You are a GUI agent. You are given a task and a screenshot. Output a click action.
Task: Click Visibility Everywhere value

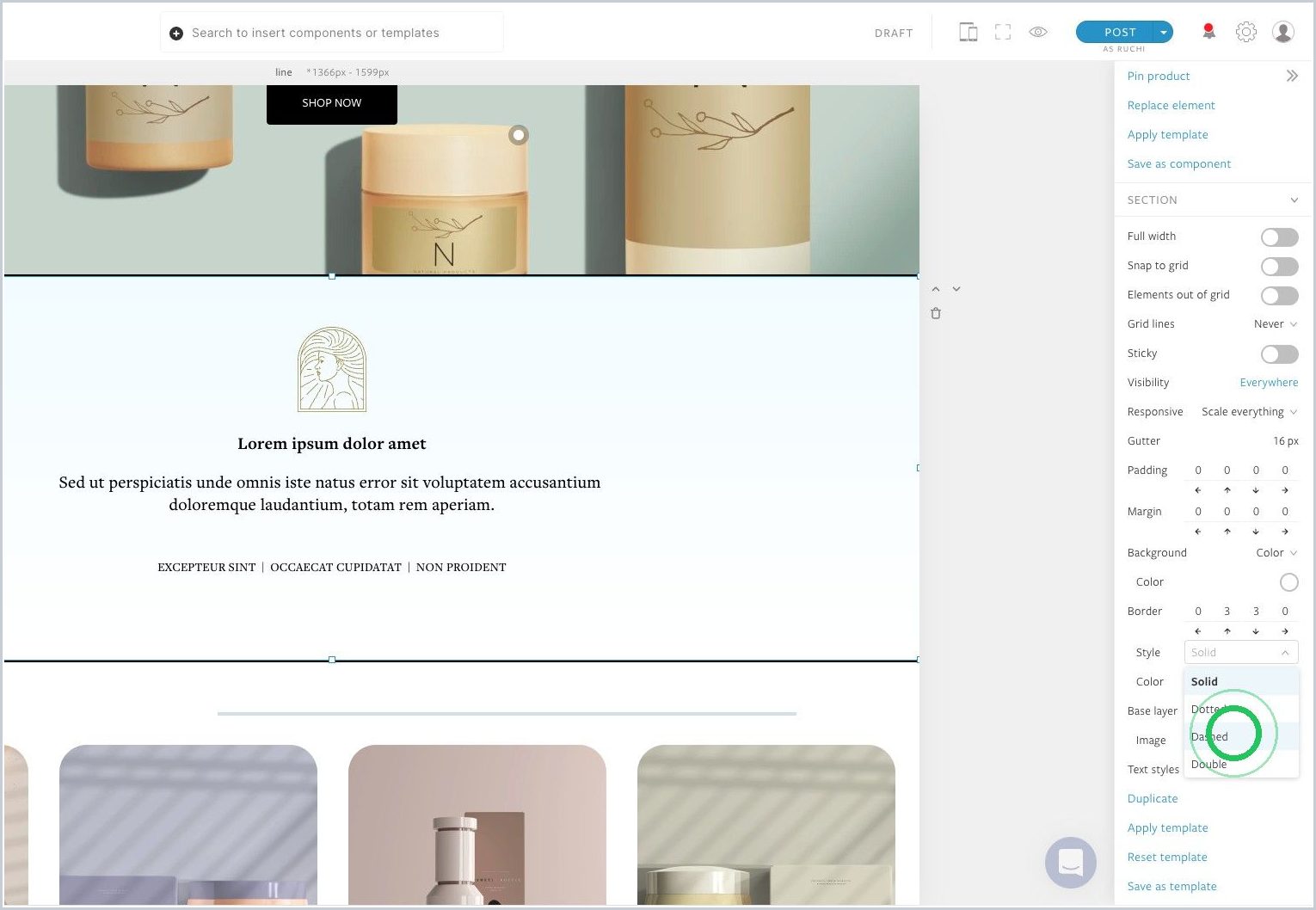(x=1269, y=383)
